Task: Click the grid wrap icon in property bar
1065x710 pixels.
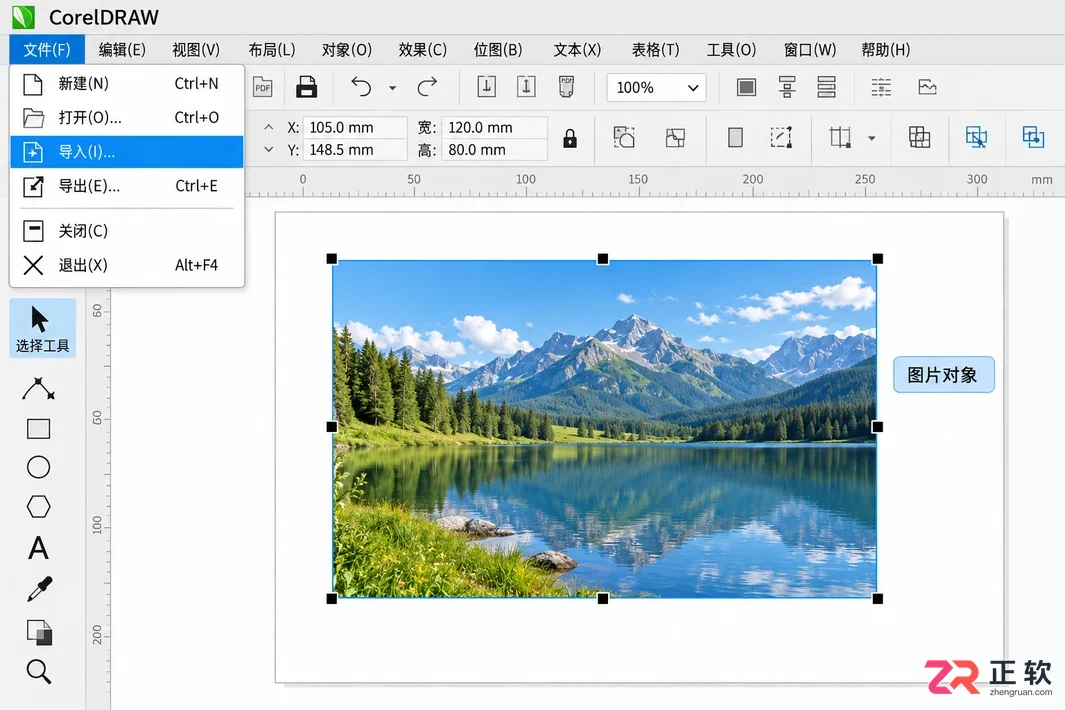Action: tap(920, 137)
